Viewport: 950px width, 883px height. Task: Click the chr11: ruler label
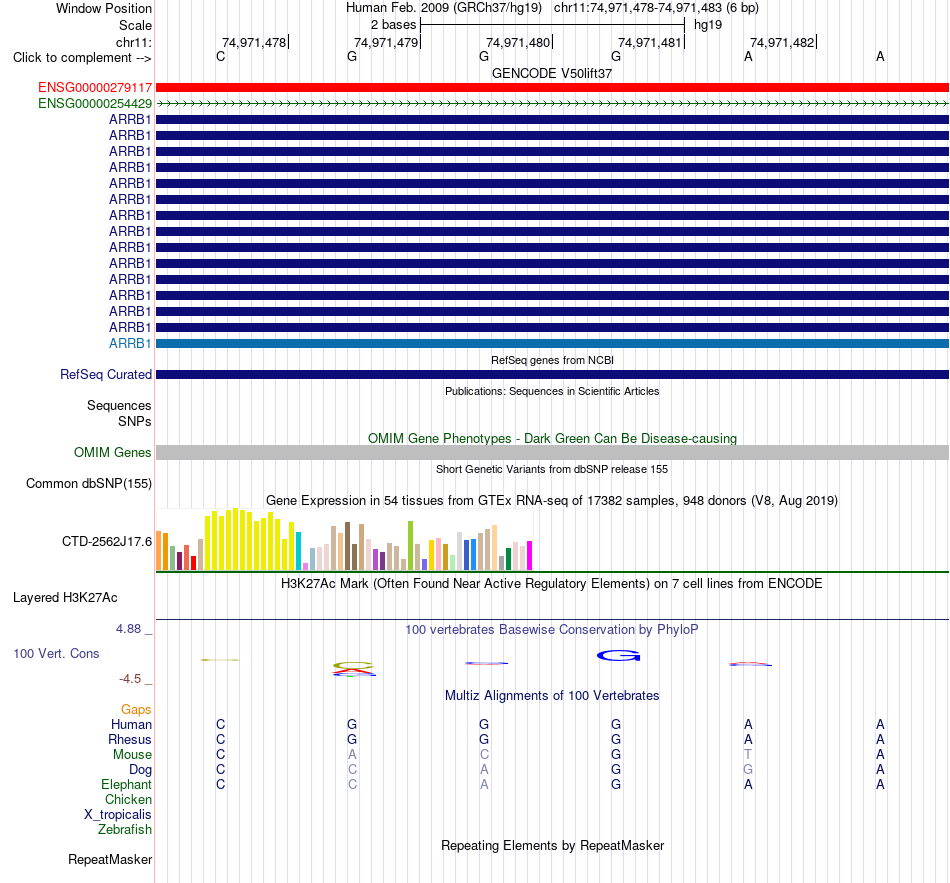[x=134, y=42]
